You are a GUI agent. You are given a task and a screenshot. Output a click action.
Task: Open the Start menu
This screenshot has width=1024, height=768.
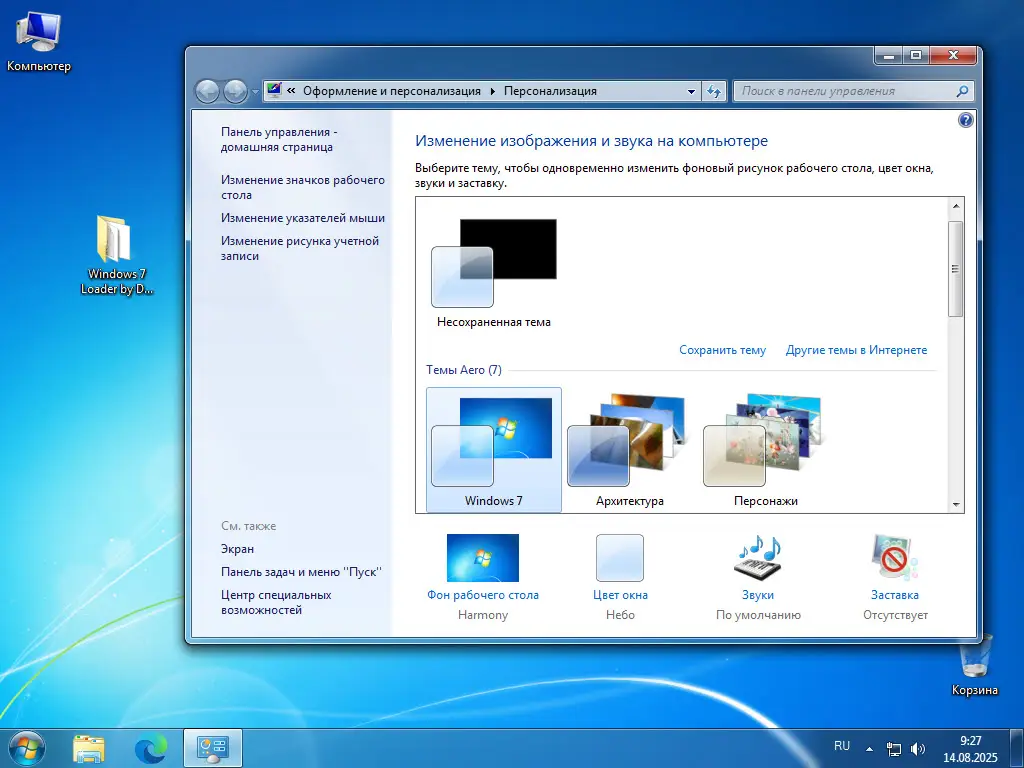pyautogui.click(x=26, y=747)
